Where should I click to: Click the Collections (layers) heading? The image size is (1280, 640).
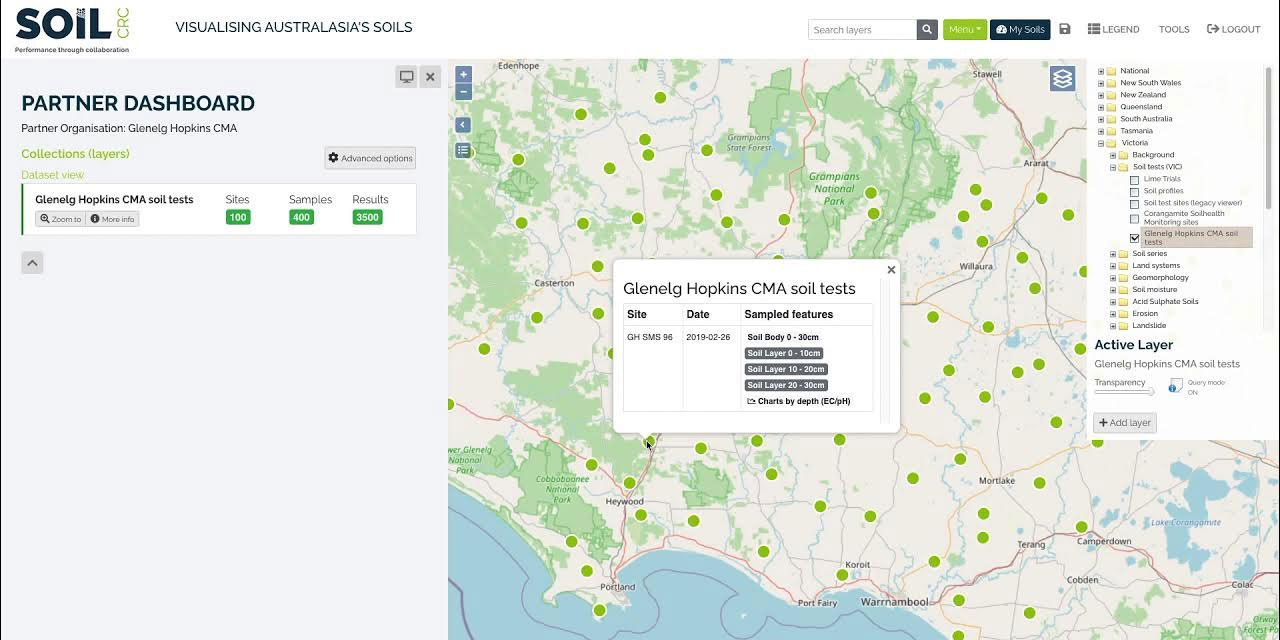point(76,154)
